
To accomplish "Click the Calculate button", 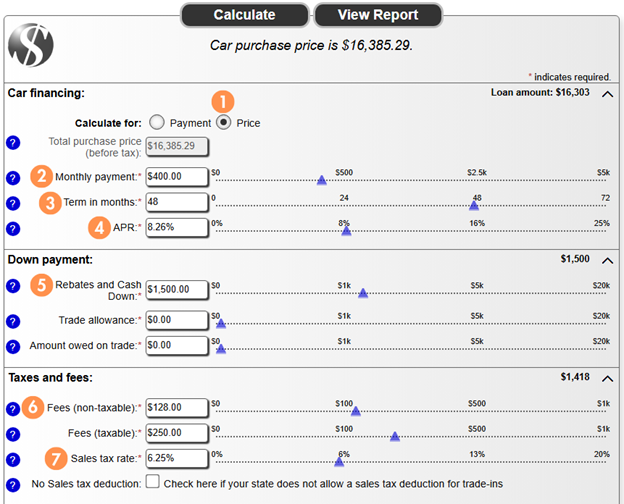I will click(245, 15).
